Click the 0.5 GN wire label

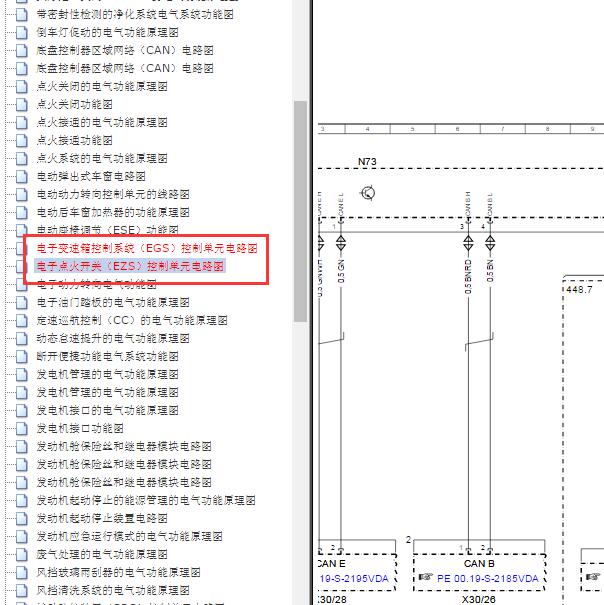pos(341,271)
